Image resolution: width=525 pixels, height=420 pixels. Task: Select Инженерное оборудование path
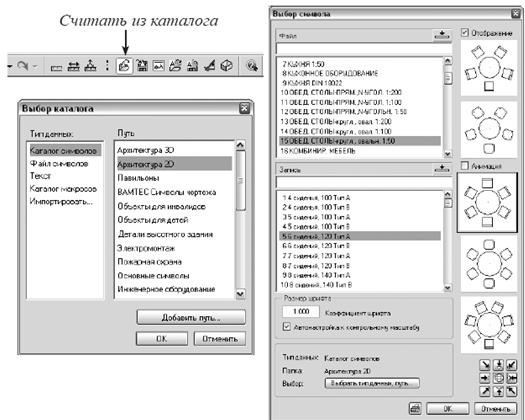[x=166, y=289]
